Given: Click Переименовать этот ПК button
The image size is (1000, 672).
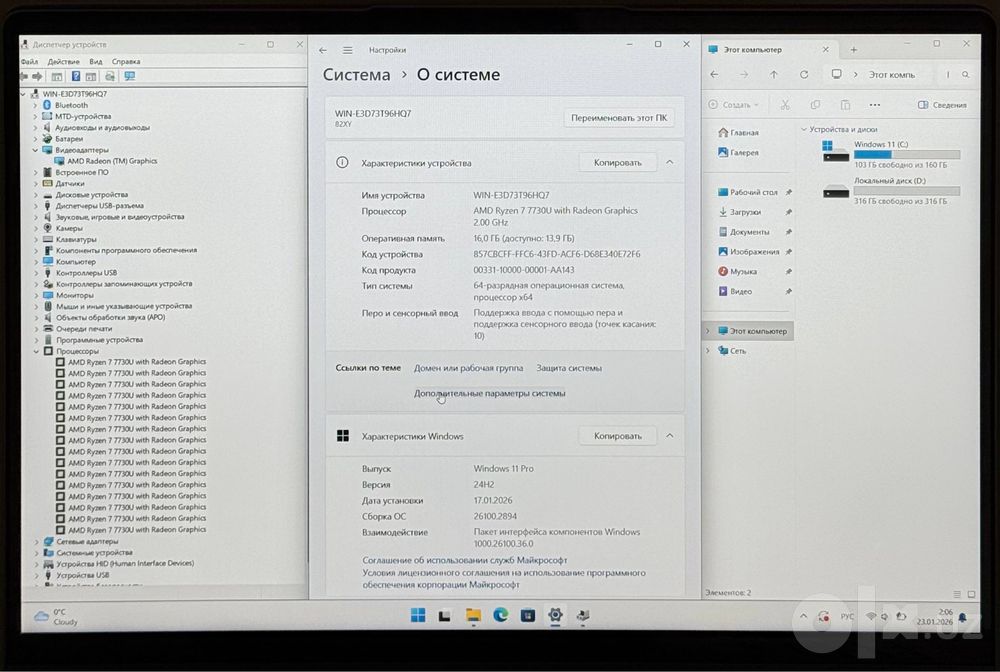Looking at the screenshot, I should pos(619,118).
